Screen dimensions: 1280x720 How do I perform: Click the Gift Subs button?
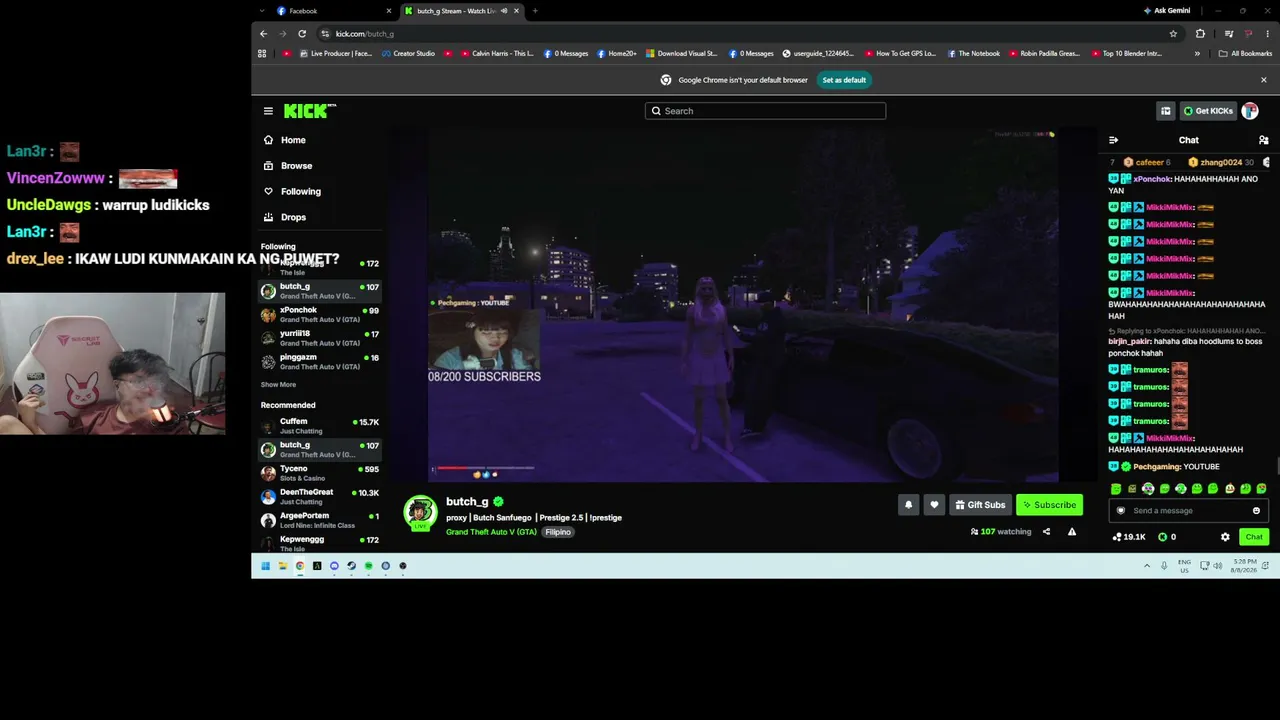(x=980, y=505)
